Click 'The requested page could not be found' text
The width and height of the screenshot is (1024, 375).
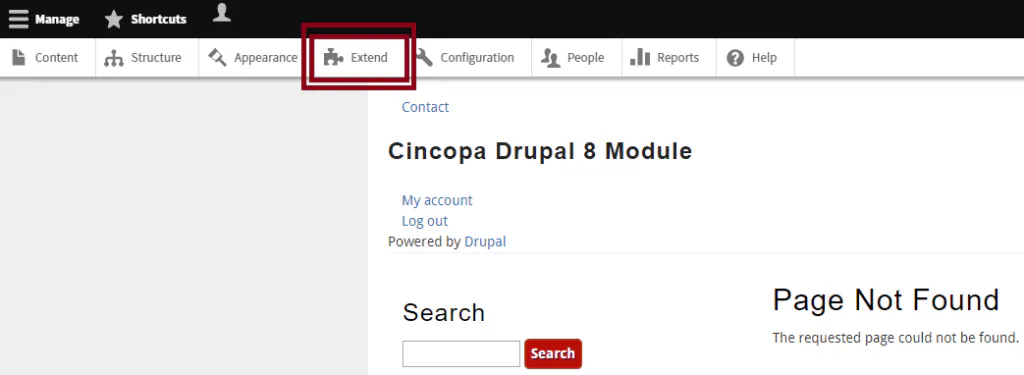tap(895, 338)
